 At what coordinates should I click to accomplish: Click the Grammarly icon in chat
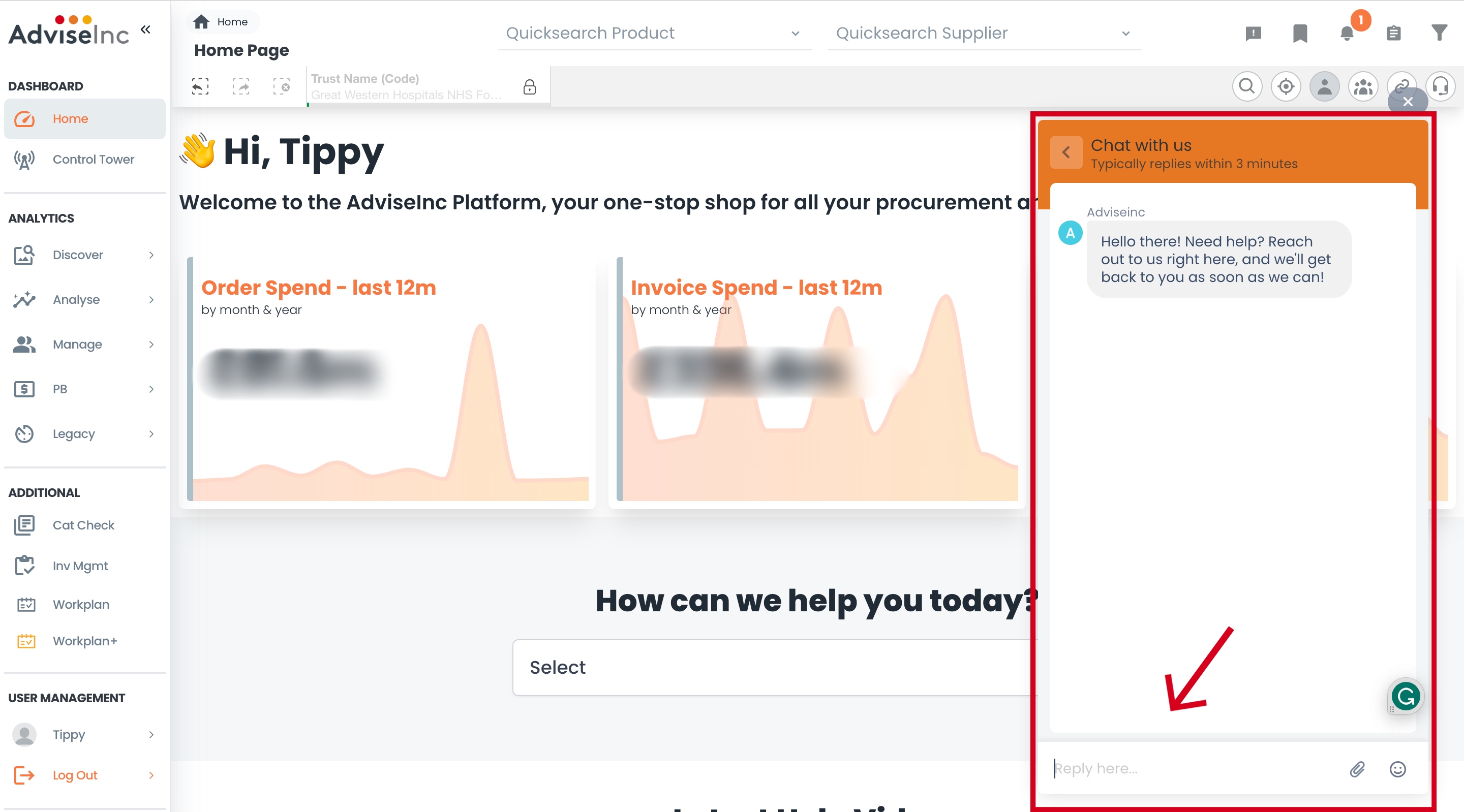[x=1406, y=696]
